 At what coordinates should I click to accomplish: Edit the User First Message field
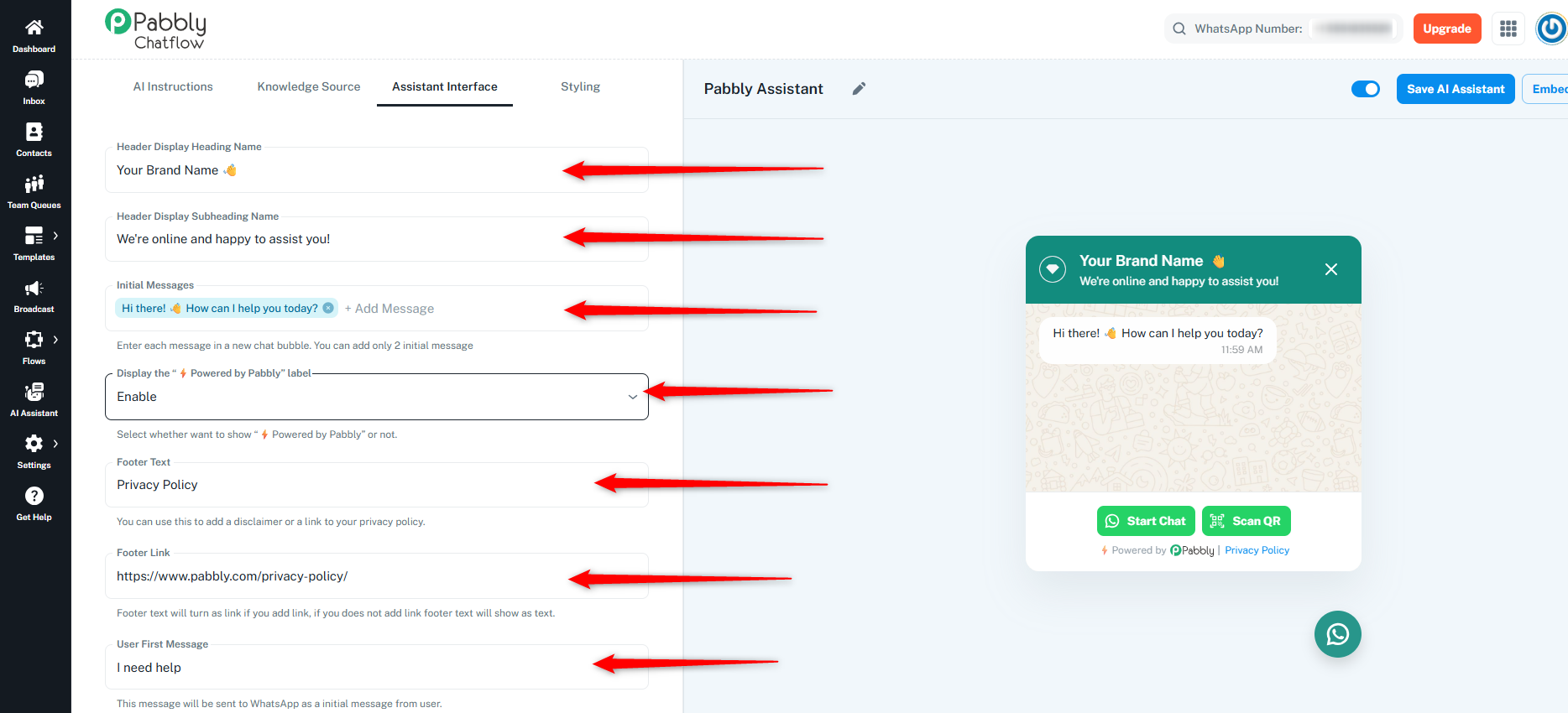coord(377,668)
